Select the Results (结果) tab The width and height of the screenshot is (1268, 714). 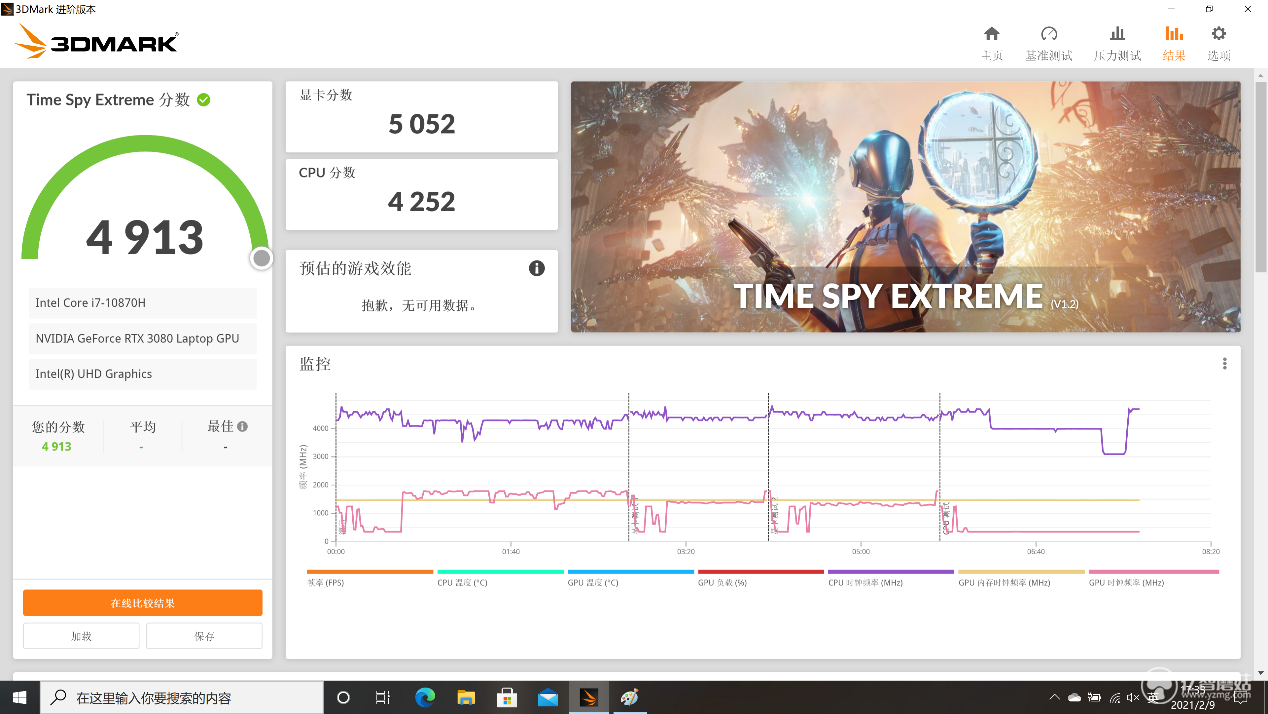point(1174,43)
